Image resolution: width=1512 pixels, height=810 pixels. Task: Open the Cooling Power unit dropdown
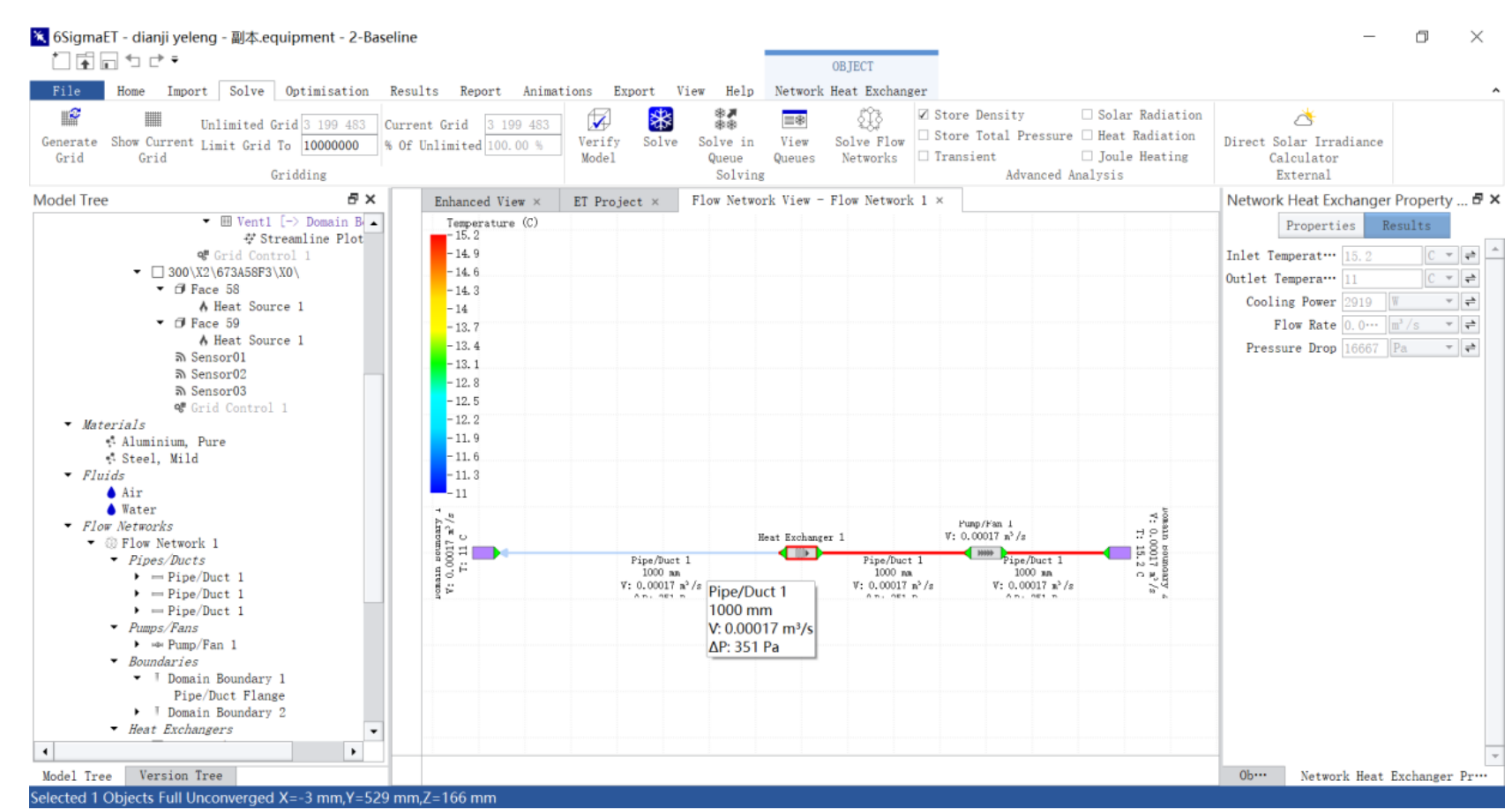pyautogui.click(x=1448, y=302)
